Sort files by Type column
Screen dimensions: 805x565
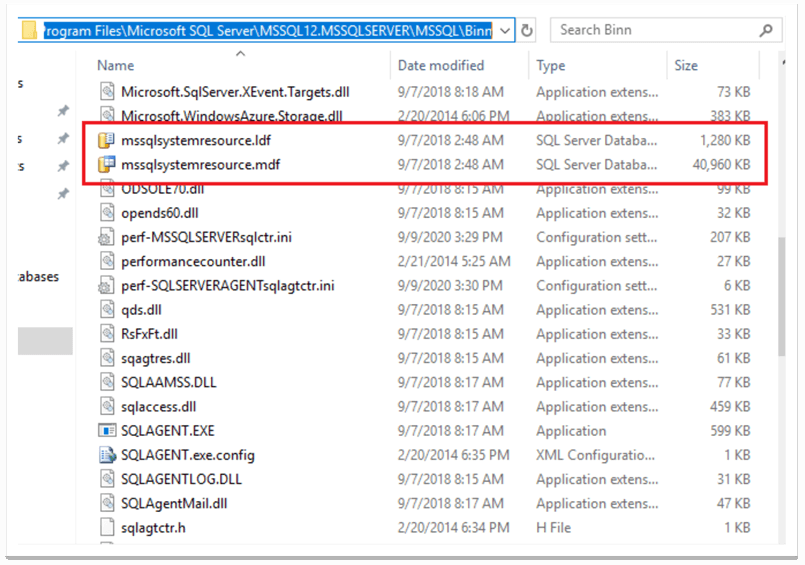(x=550, y=66)
